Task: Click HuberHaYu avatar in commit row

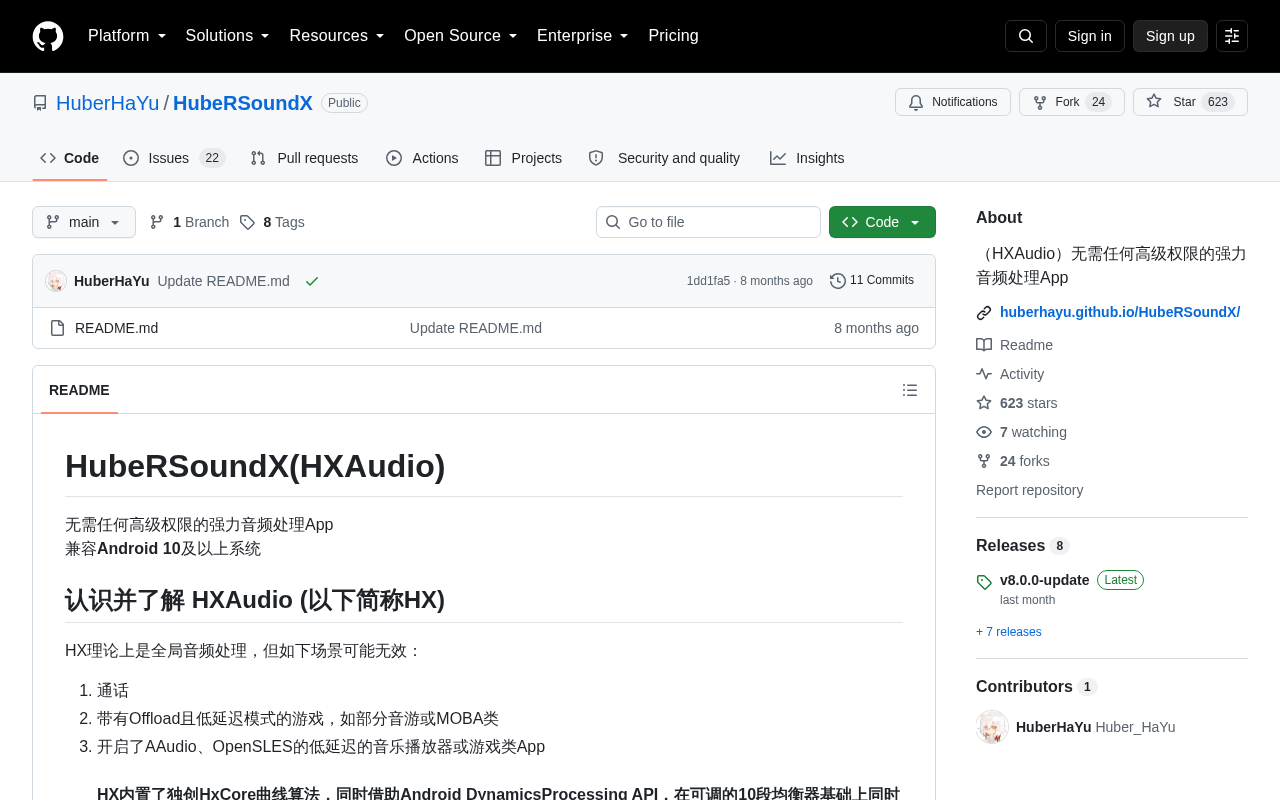Action: point(56,281)
